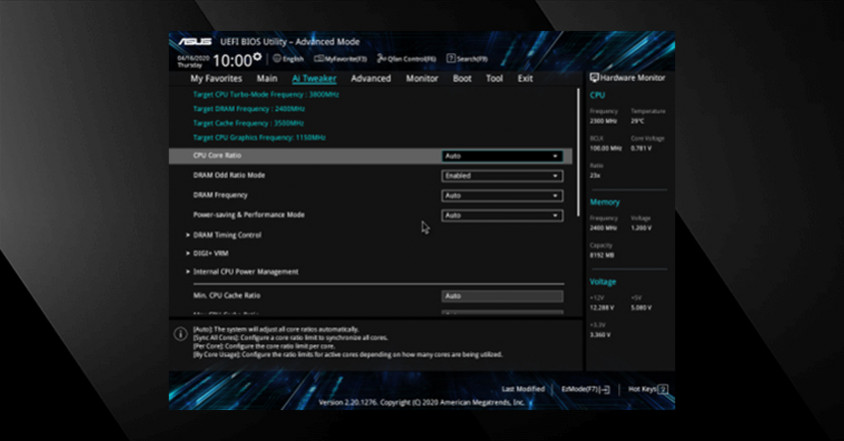The height and width of the screenshot is (441, 844).
Task: Click the date shown above Thursday
Action: point(193,58)
